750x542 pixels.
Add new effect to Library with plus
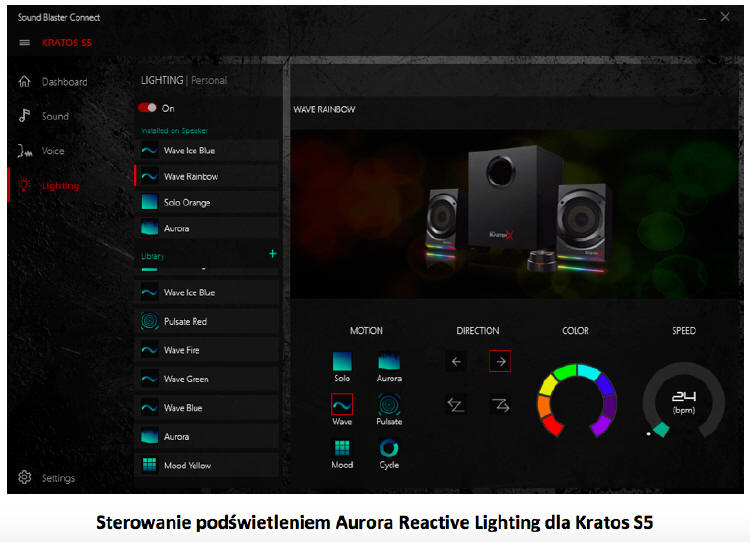273,254
